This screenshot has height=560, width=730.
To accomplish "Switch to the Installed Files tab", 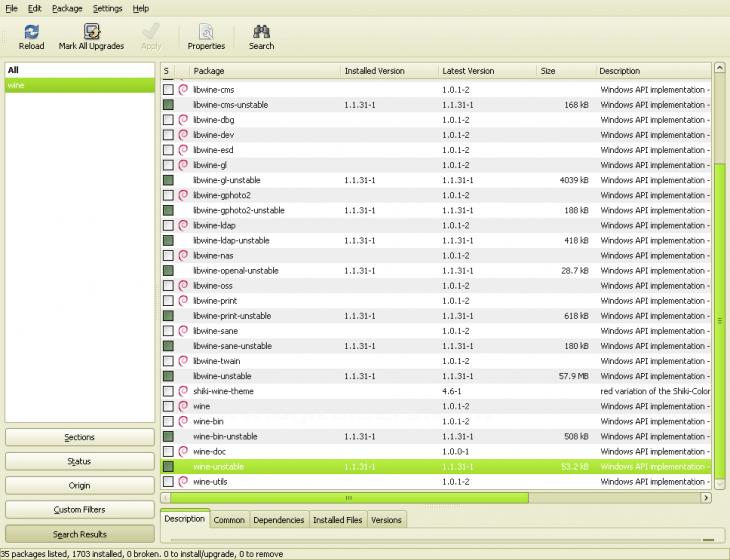I will (x=338, y=520).
